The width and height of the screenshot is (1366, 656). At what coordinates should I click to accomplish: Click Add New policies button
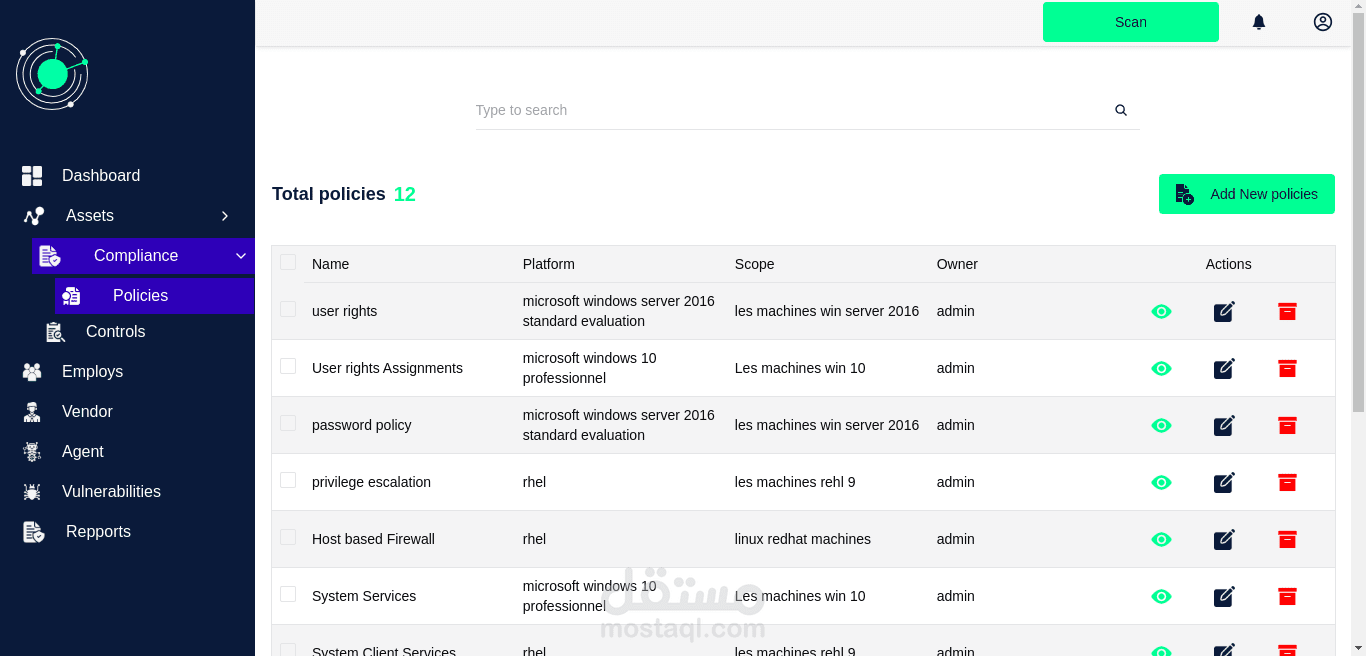(1246, 194)
